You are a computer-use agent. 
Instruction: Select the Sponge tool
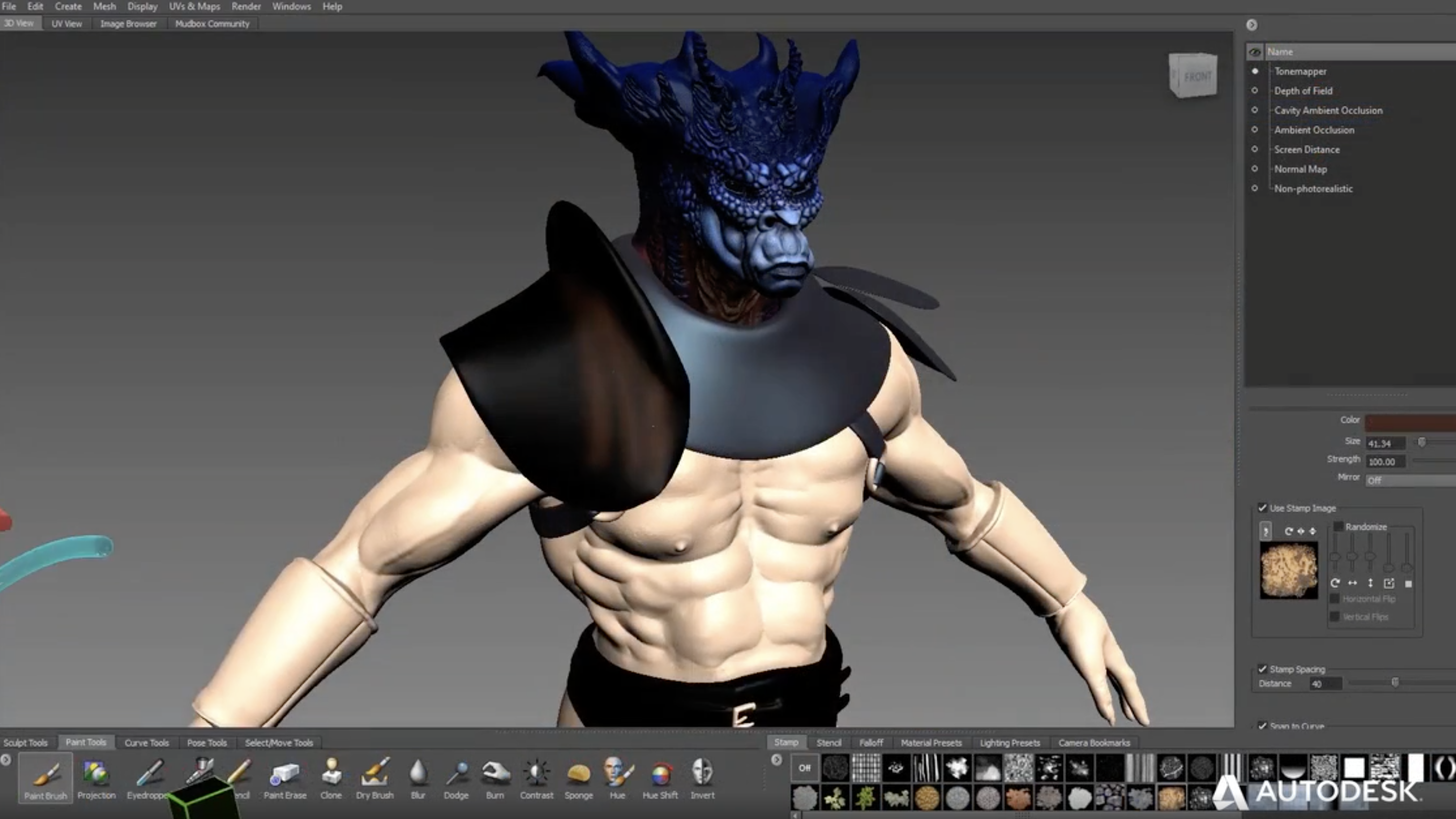[x=578, y=778]
